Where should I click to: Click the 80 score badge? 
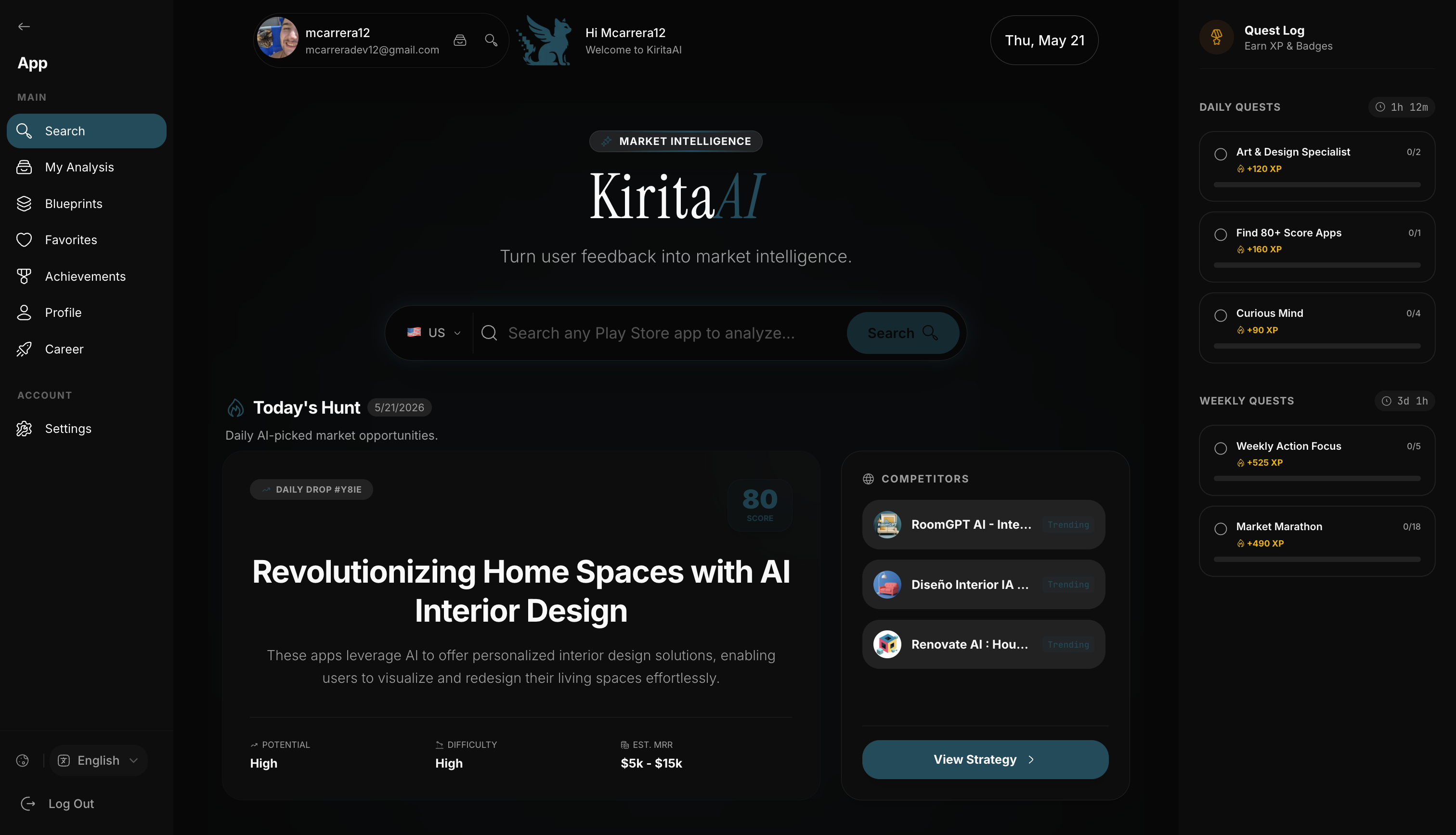[x=759, y=505]
